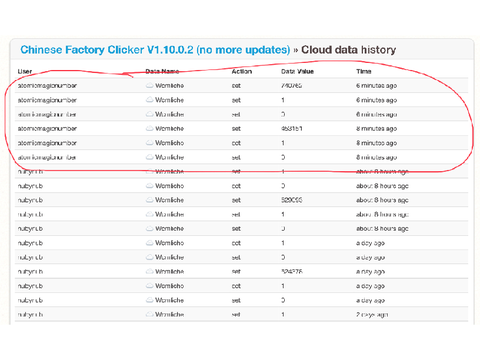This screenshot has height=360, width=480.
Task: Click the Time column header
Action: pyautogui.click(x=364, y=71)
